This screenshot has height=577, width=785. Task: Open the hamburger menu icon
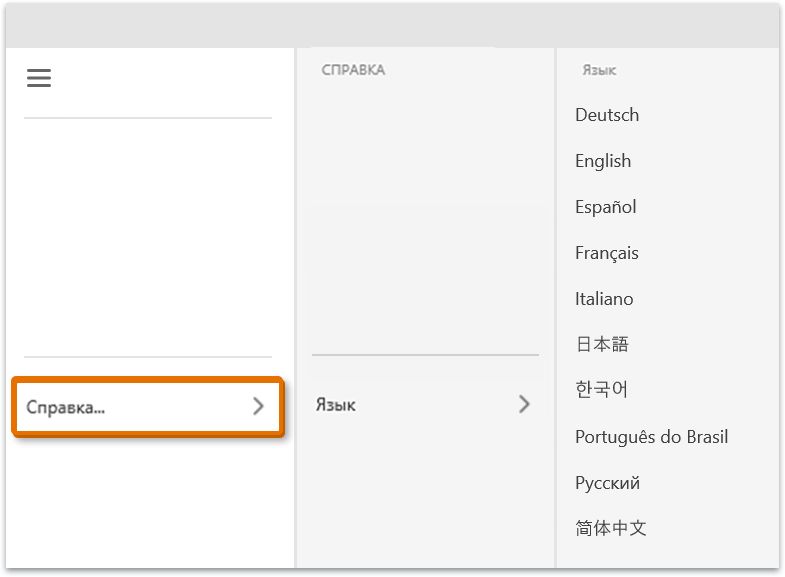[39, 78]
